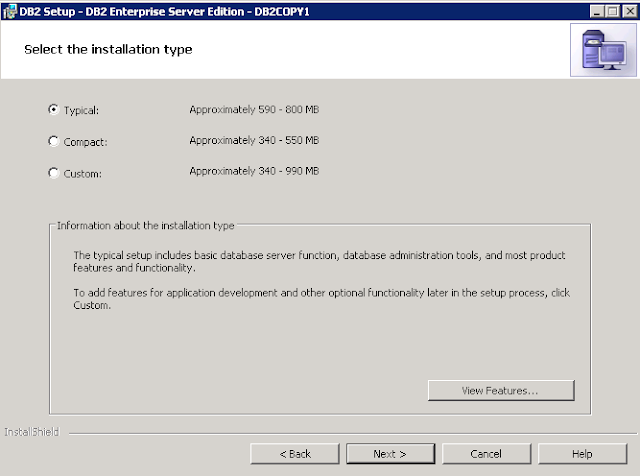640x476 pixels.
Task: Cancel the DB2 setup
Action: click(486, 454)
